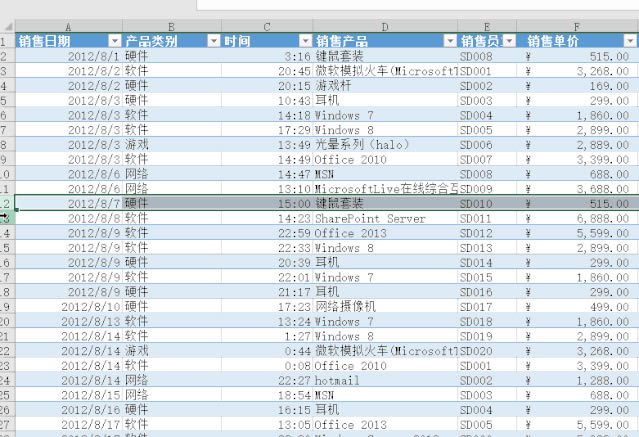
Task: Click 游戏 category cell in row 22
Action: (x=172, y=351)
